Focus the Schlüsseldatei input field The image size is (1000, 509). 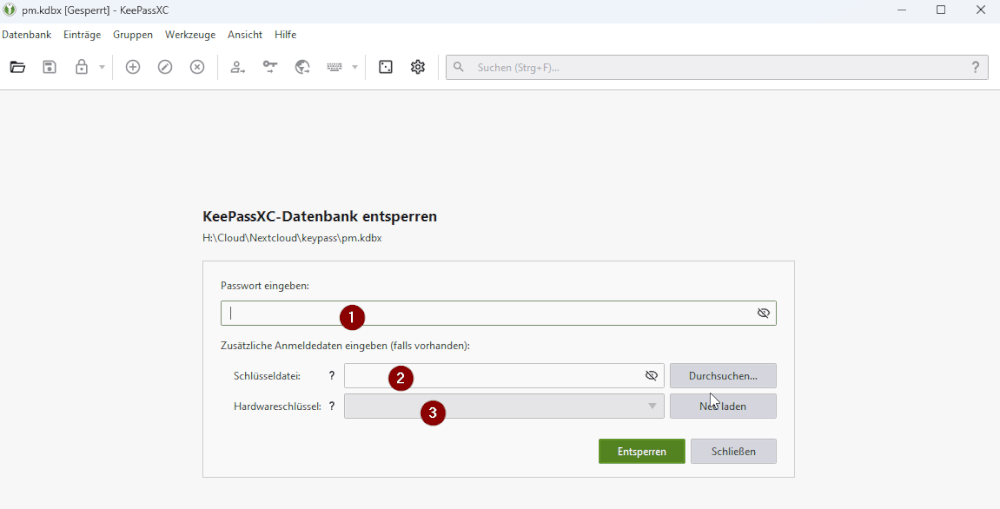504,376
